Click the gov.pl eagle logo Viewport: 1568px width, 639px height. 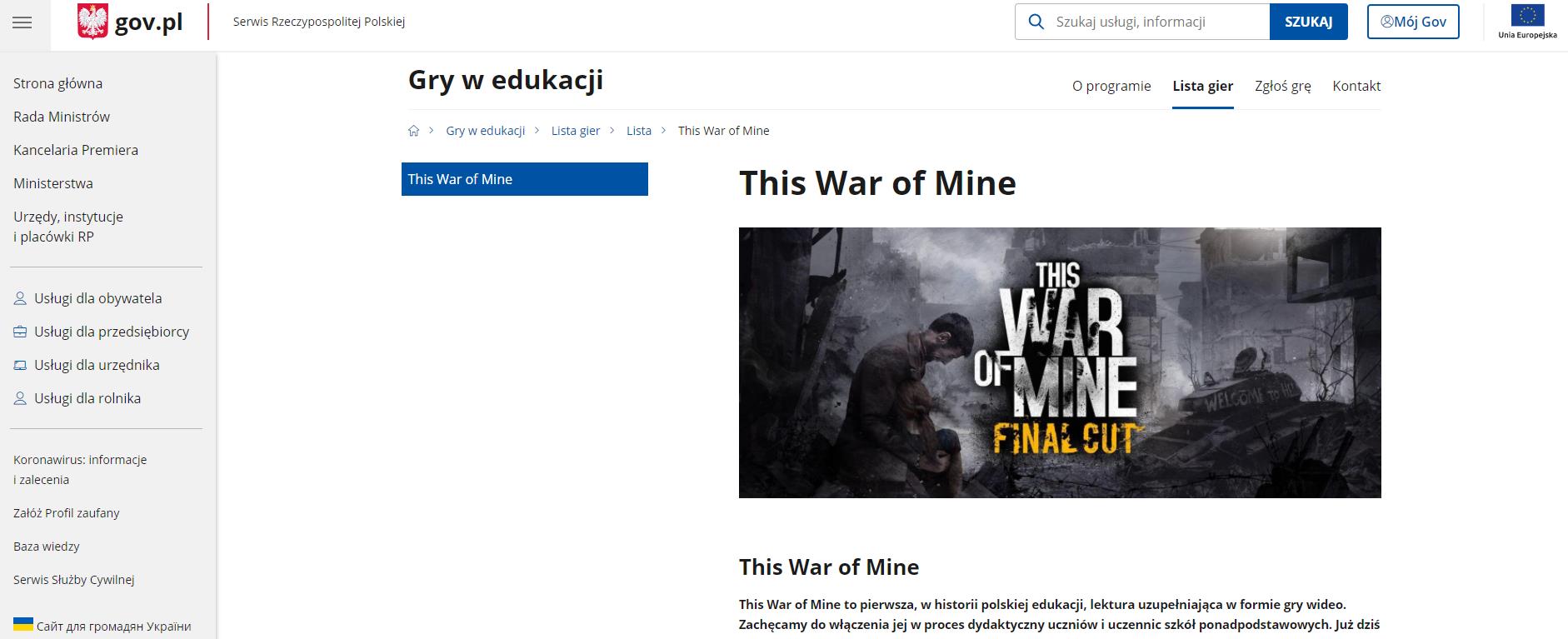click(92, 22)
